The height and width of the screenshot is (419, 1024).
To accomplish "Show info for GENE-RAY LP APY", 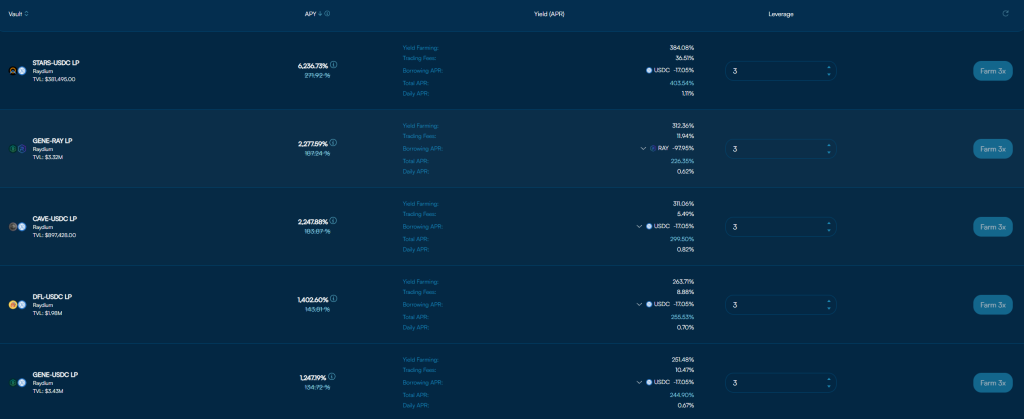I will click(x=334, y=143).
